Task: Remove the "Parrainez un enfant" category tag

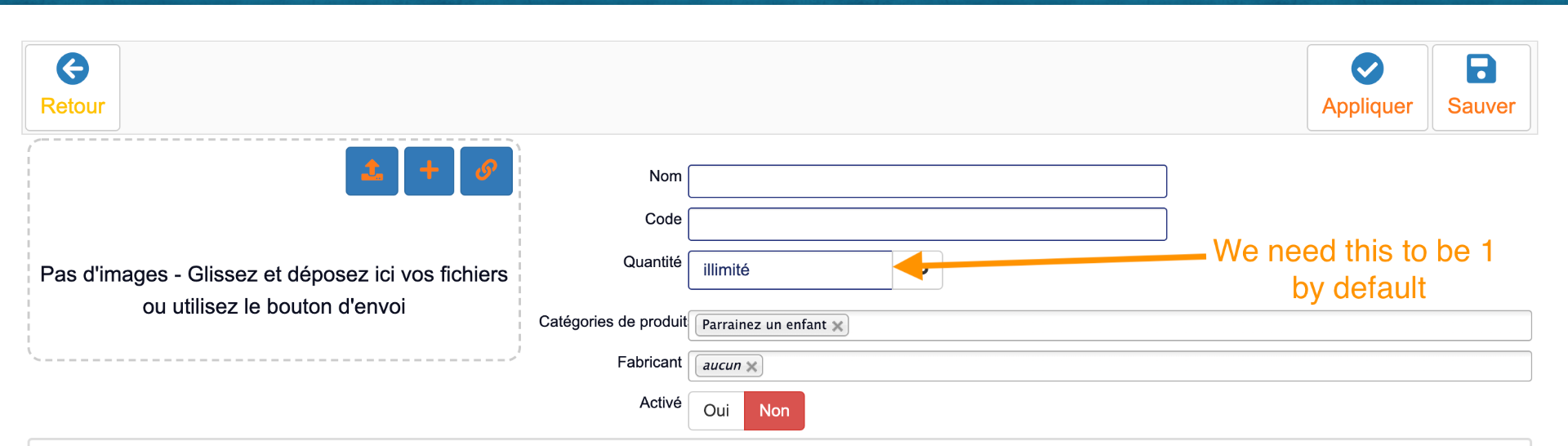Action: pos(837,326)
